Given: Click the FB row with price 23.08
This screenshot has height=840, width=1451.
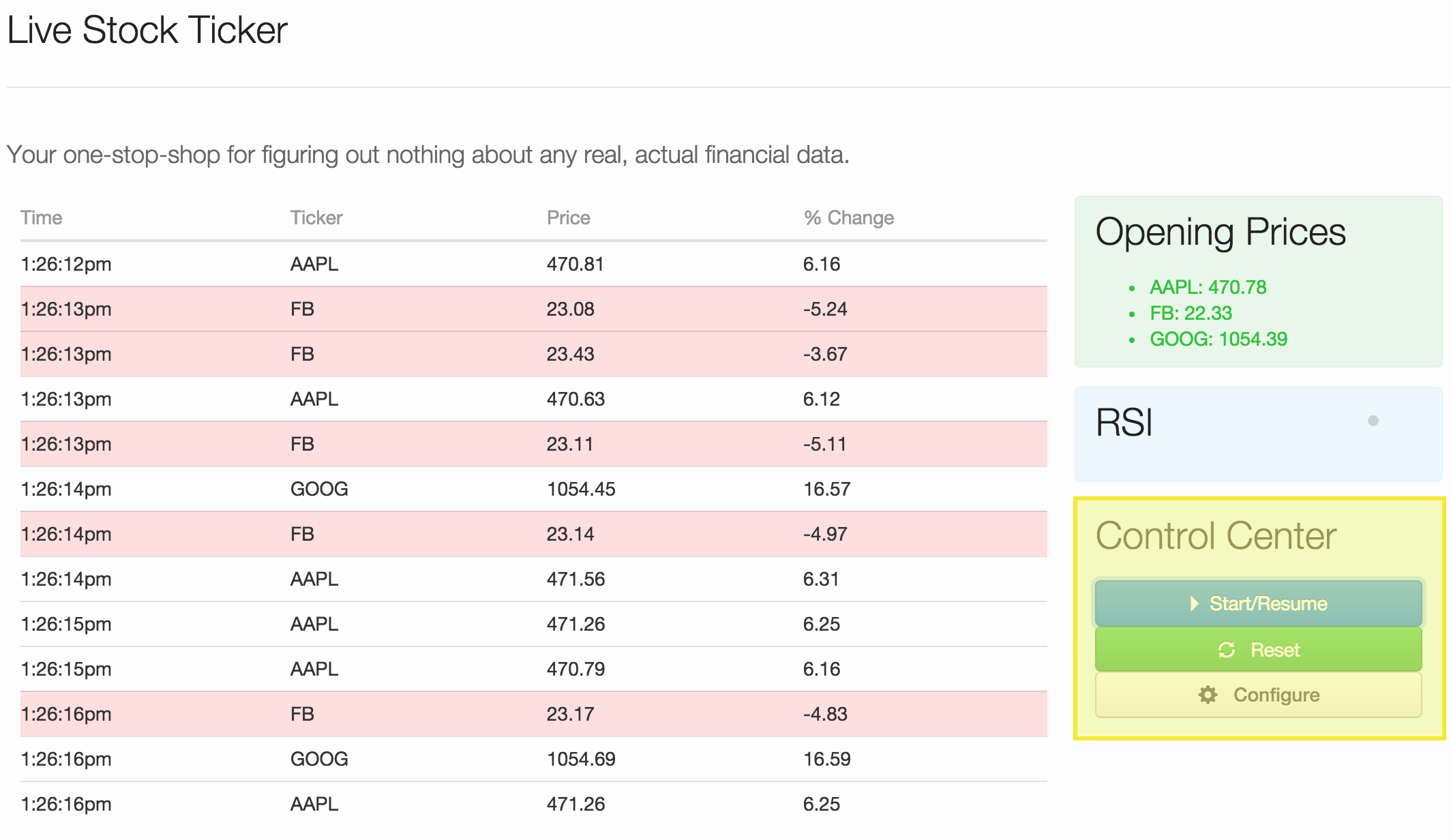Looking at the screenshot, I should [x=533, y=309].
